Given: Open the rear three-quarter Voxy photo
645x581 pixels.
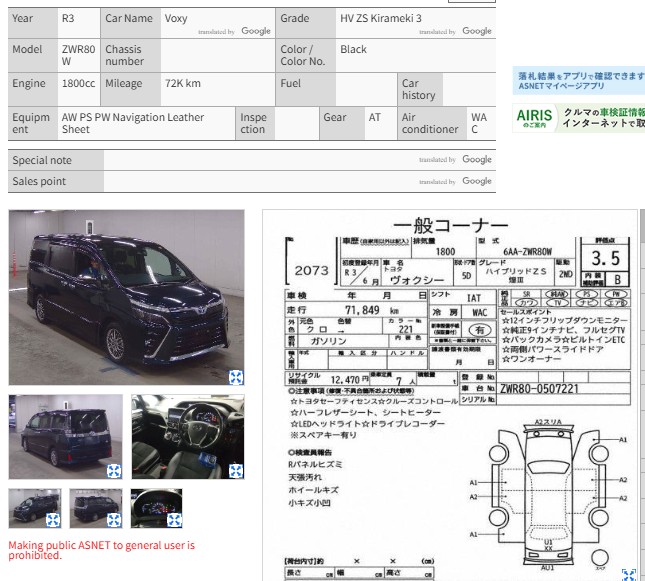Looking at the screenshot, I should tap(66, 437).
